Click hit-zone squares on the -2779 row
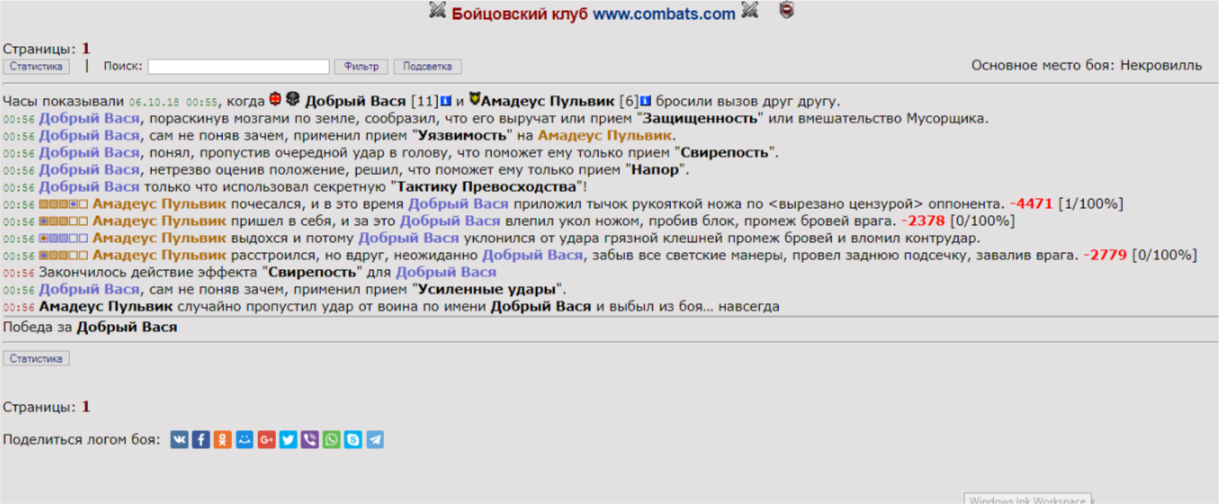This screenshot has height=504, width=1219. (x=64, y=255)
